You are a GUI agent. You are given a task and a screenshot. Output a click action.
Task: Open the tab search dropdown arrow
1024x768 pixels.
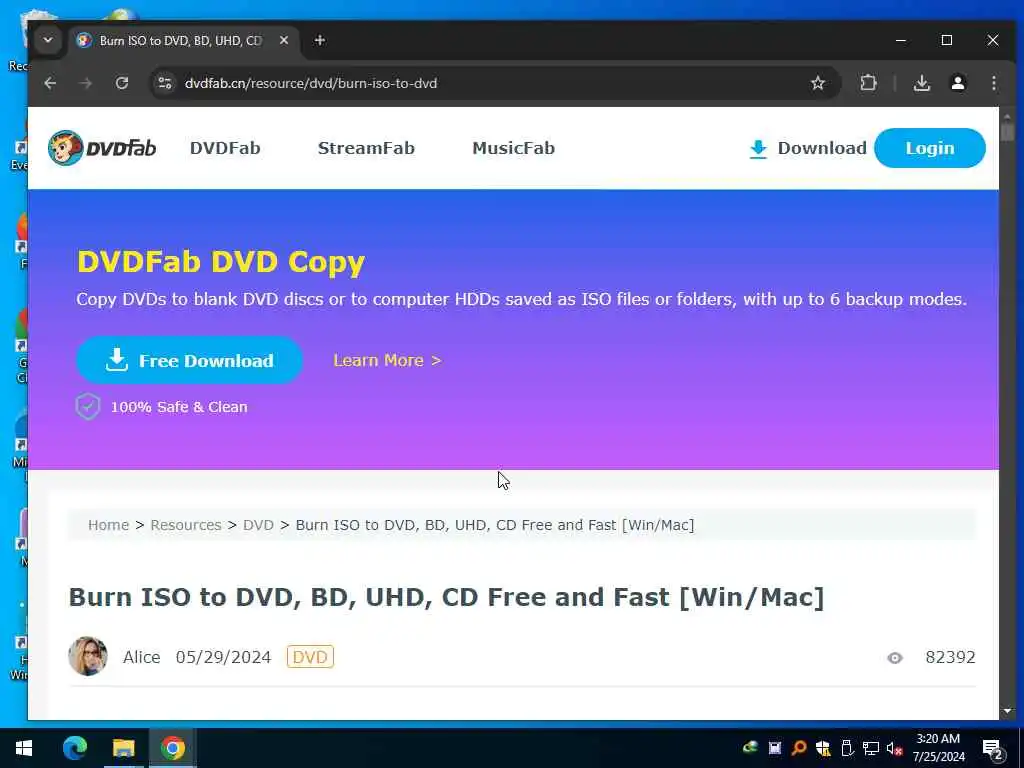pyautogui.click(x=48, y=40)
